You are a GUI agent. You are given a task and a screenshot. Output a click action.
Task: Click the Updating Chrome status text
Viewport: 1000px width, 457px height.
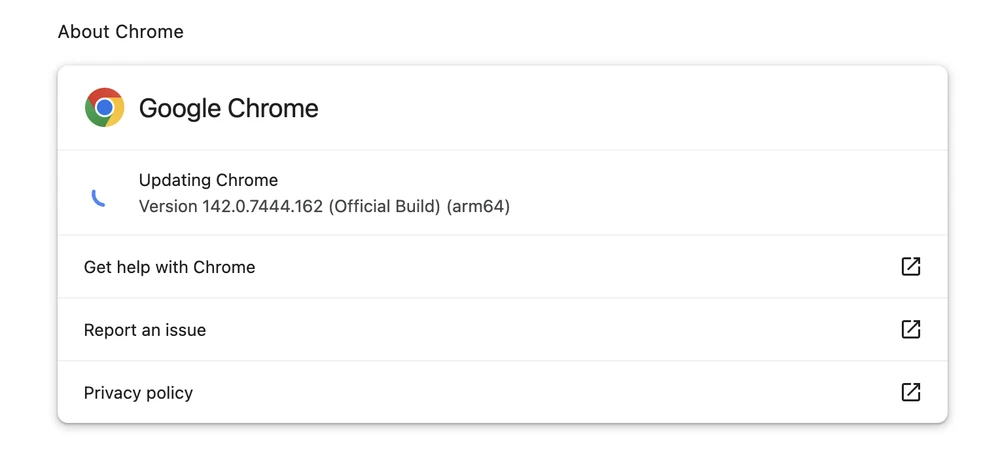point(208,181)
